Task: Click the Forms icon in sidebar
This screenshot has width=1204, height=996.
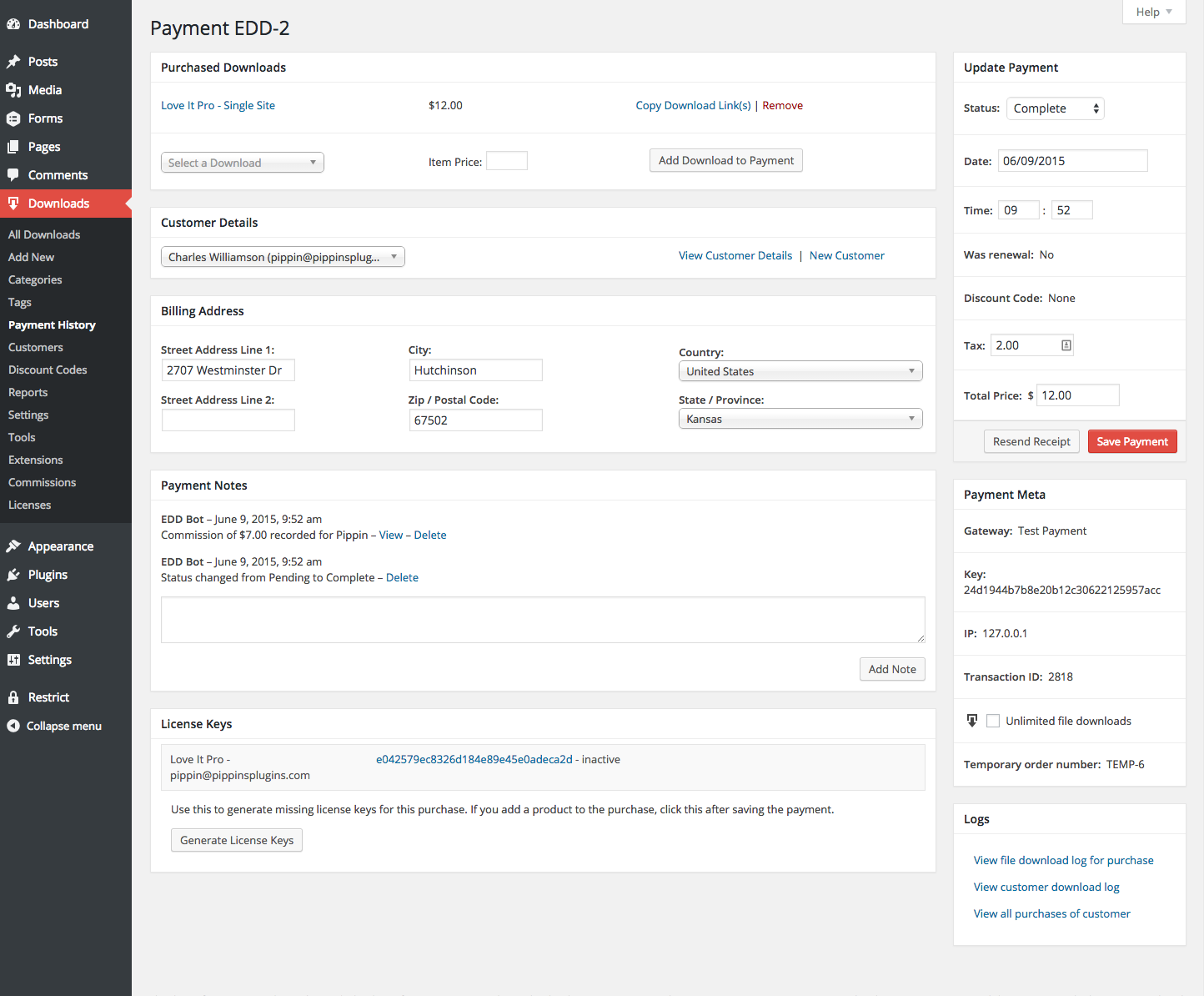Action: click(x=13, y=118)
